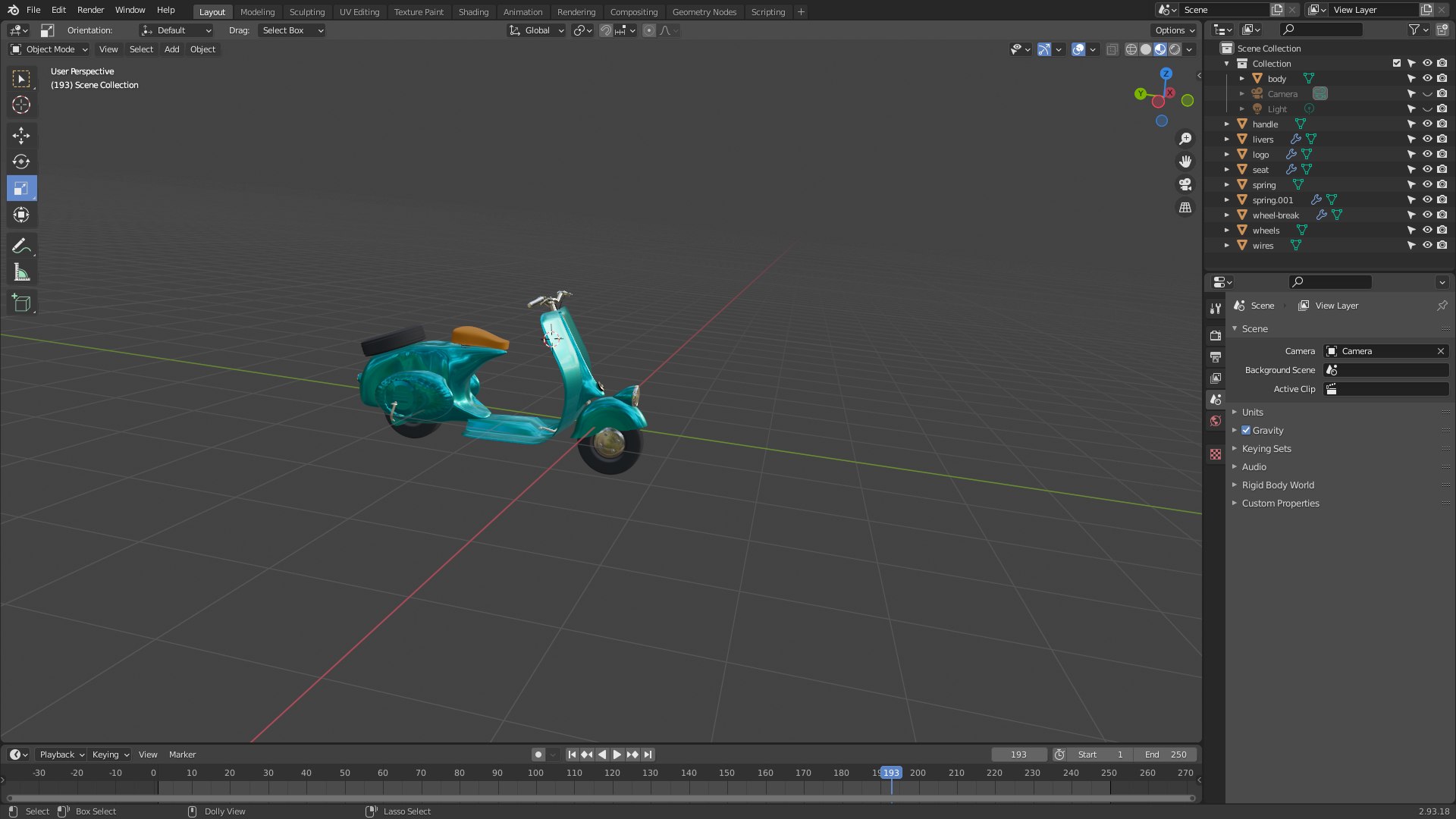This screenshot has width=1456, height=819.
Task: Select the Move tool
Action: click(x=21, y=136)
